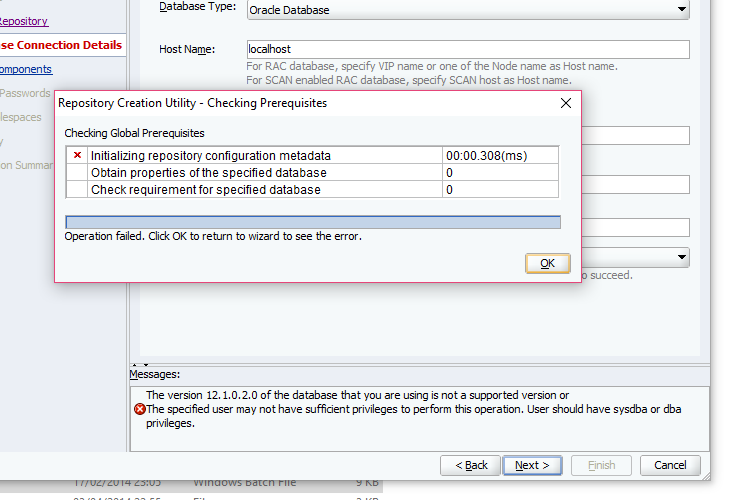
Task: Cancel the Repository Creation wizard
Action: pos(670,465)
